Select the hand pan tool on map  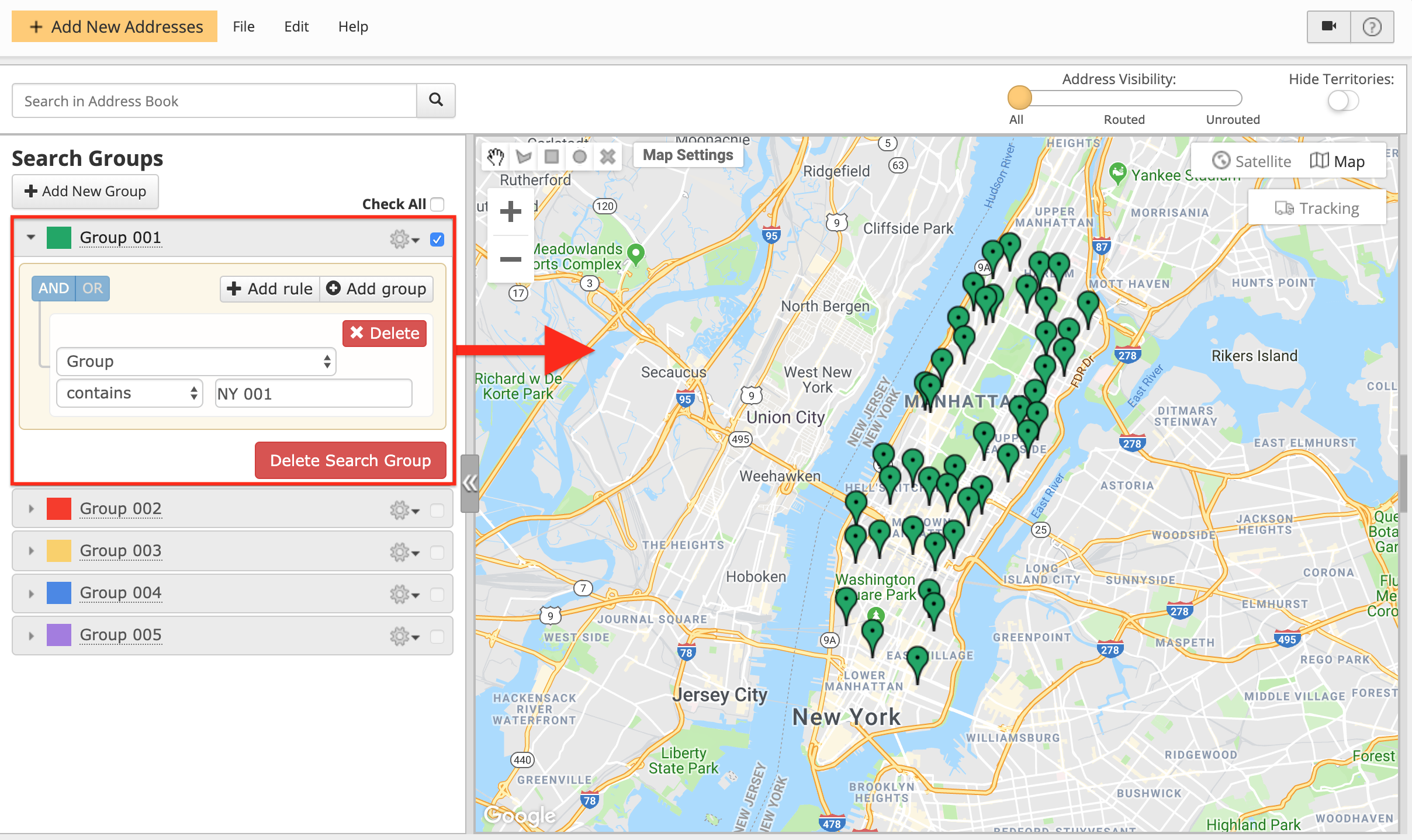(x=496, y=157)
